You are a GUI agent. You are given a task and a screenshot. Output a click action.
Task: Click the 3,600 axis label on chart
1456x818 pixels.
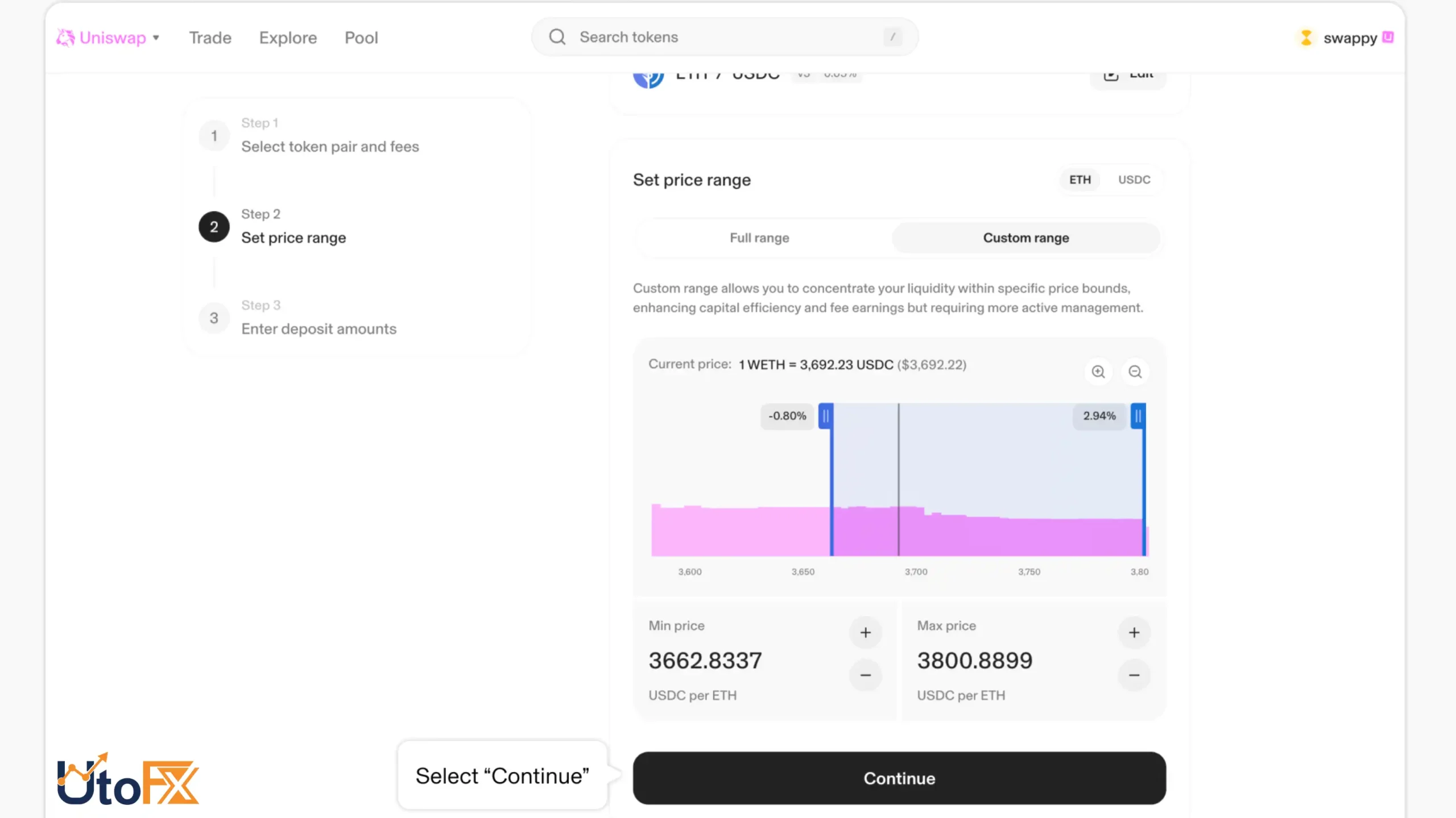coord(690,572)
